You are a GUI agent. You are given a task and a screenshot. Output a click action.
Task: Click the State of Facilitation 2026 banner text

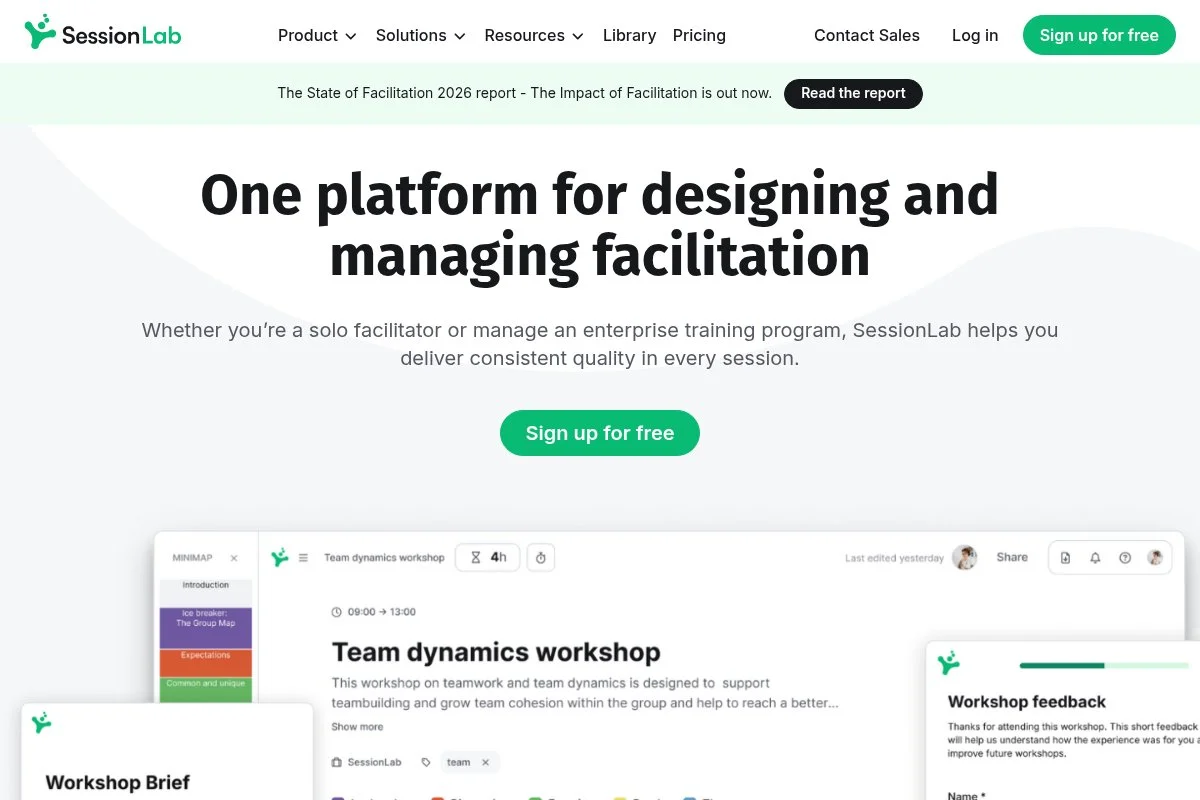[x=525, y=93]
